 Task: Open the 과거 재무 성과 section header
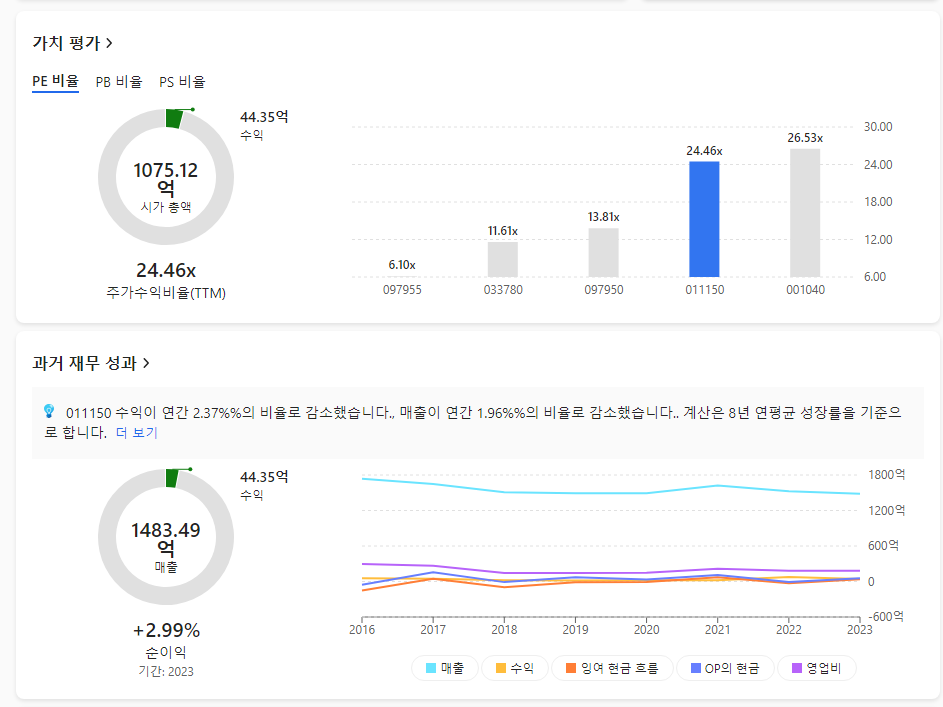pos(91,363)
